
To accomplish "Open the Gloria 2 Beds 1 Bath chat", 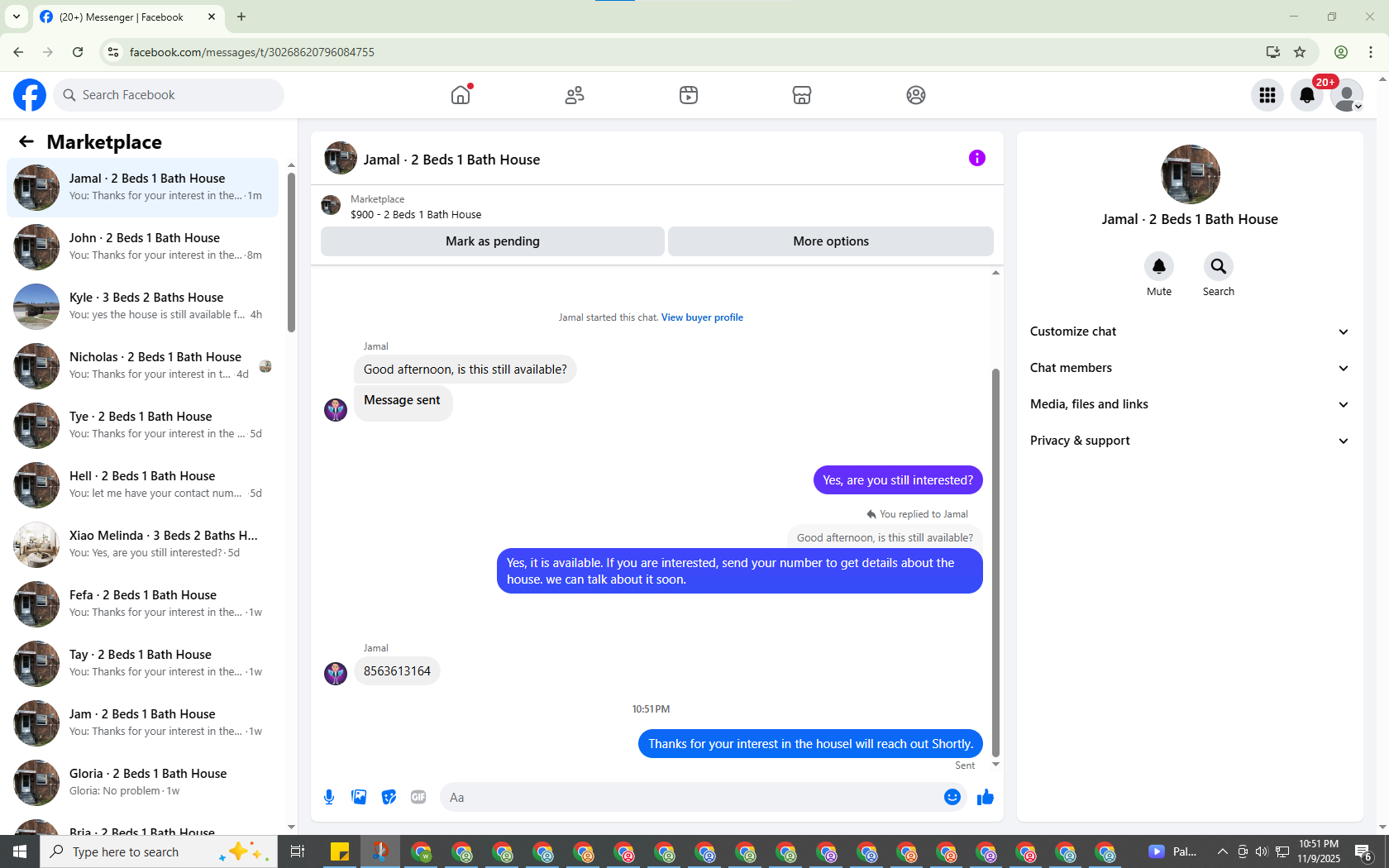I will [142, 783].
